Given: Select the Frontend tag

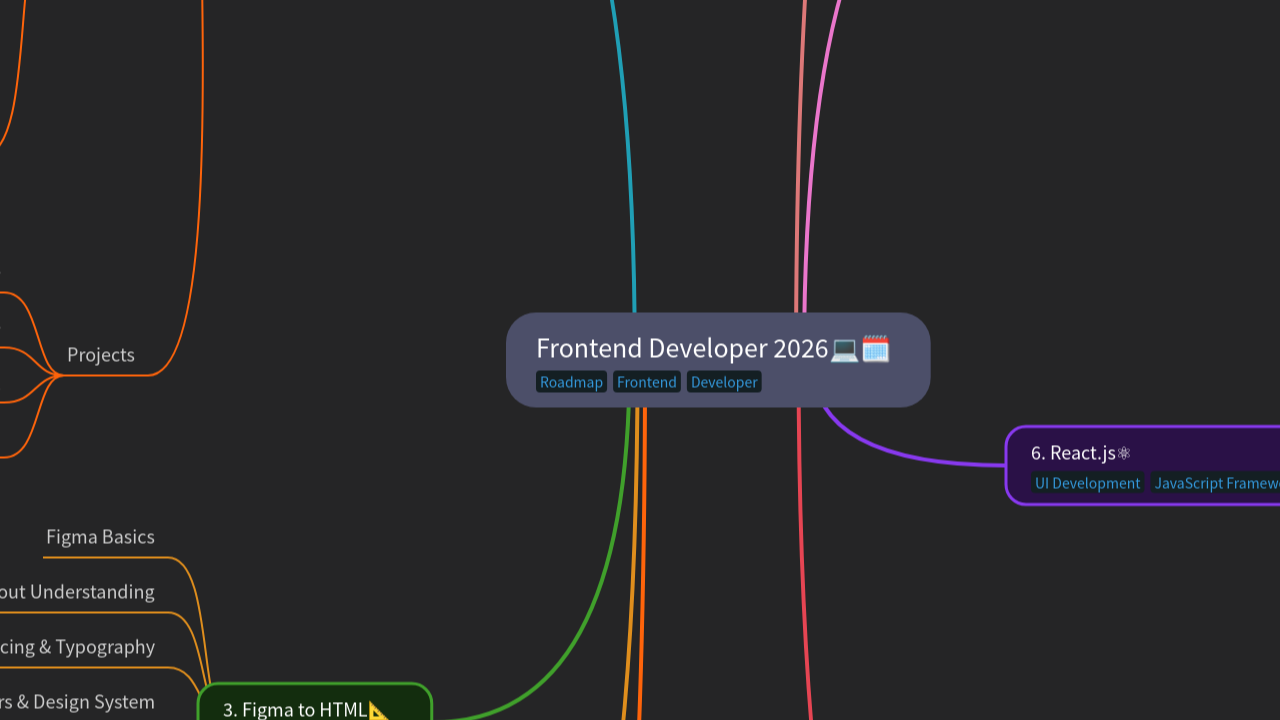Looking at the screenshot, I should point(646,382).
